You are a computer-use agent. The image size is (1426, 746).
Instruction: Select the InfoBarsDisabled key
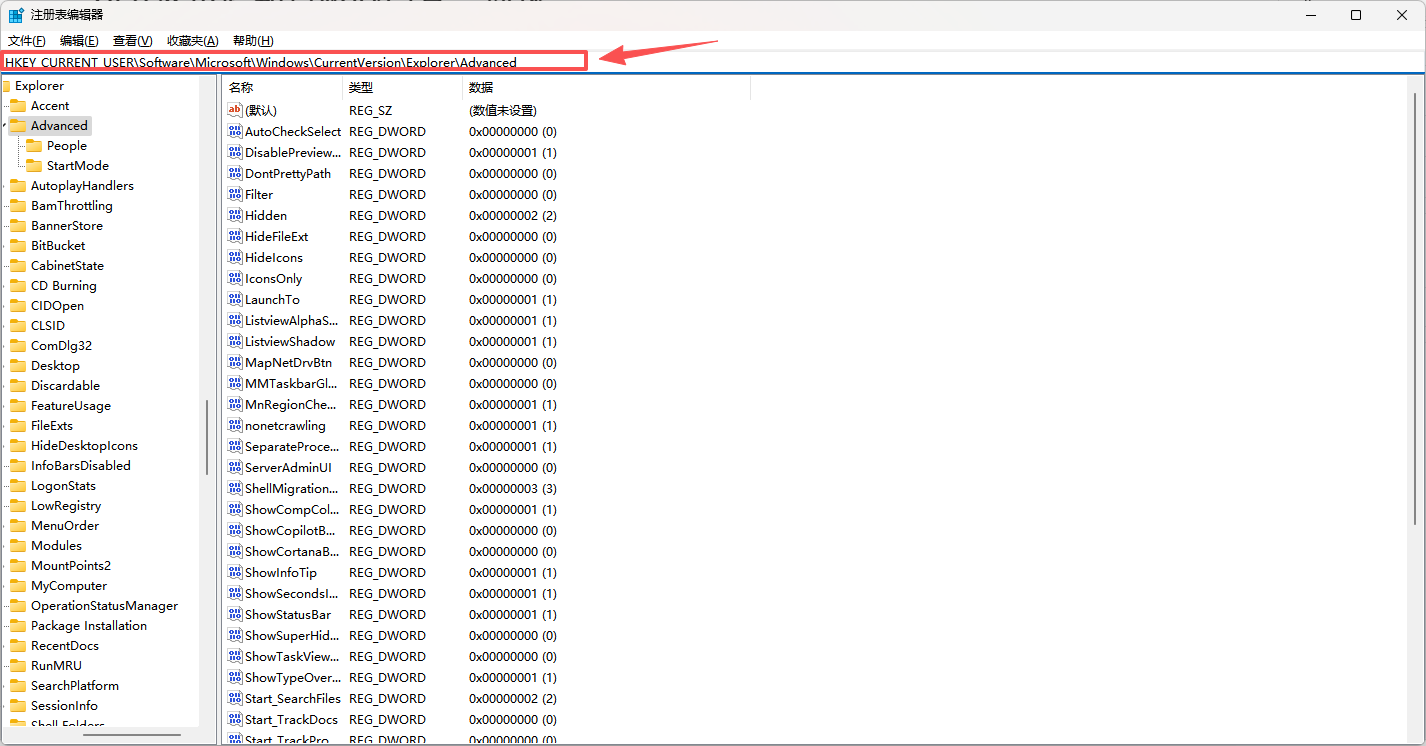(81, 466)
